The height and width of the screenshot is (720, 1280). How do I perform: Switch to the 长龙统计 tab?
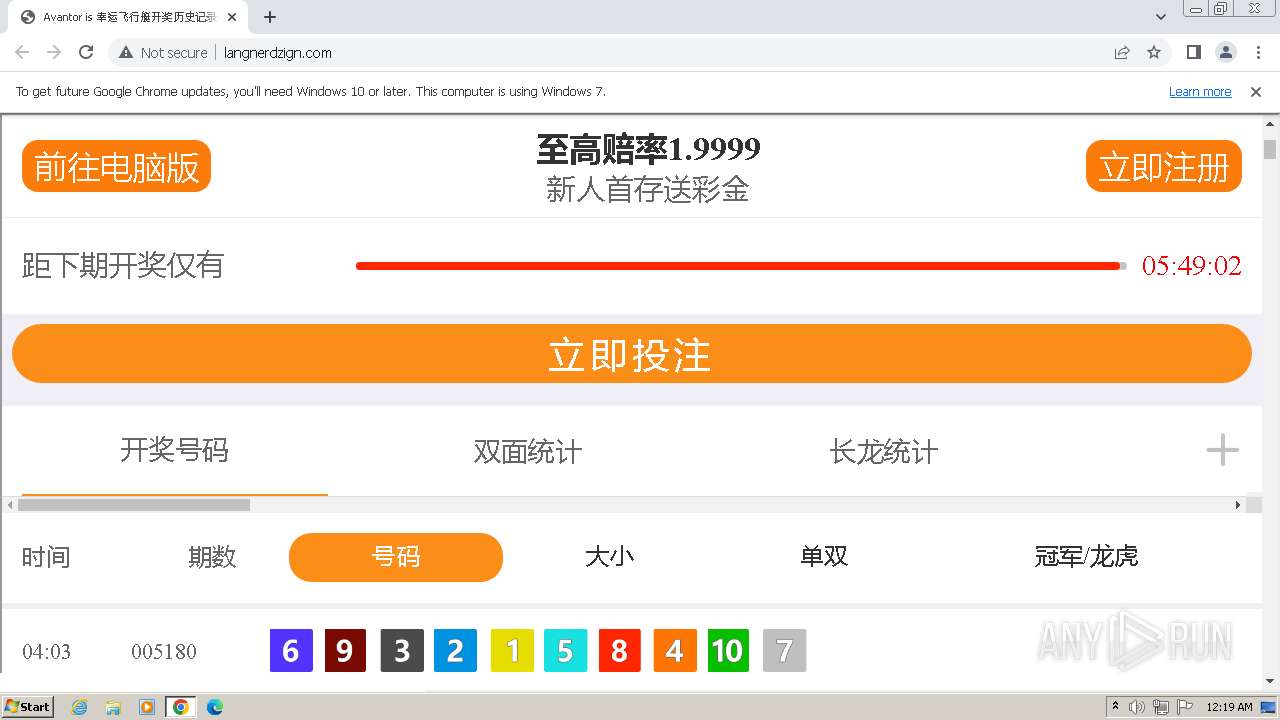883,451
